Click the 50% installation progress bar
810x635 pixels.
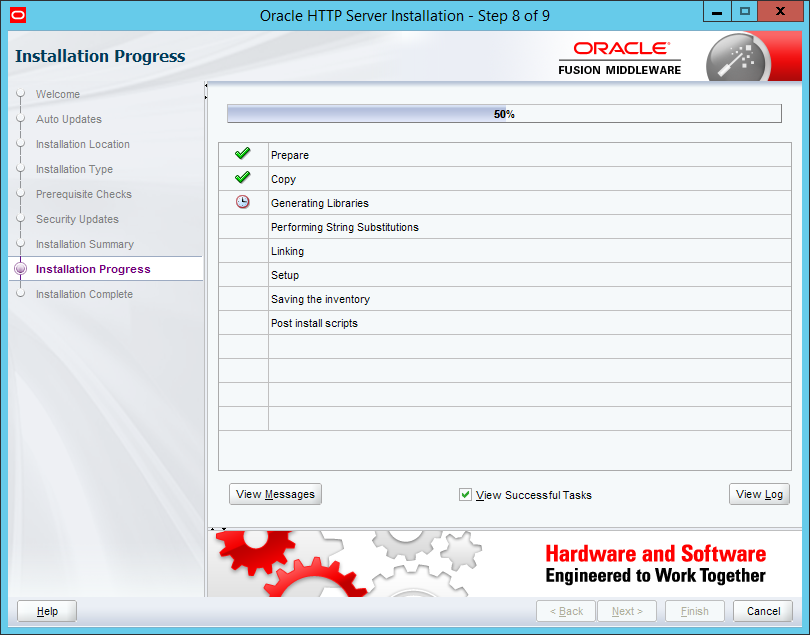coord(504,114)
